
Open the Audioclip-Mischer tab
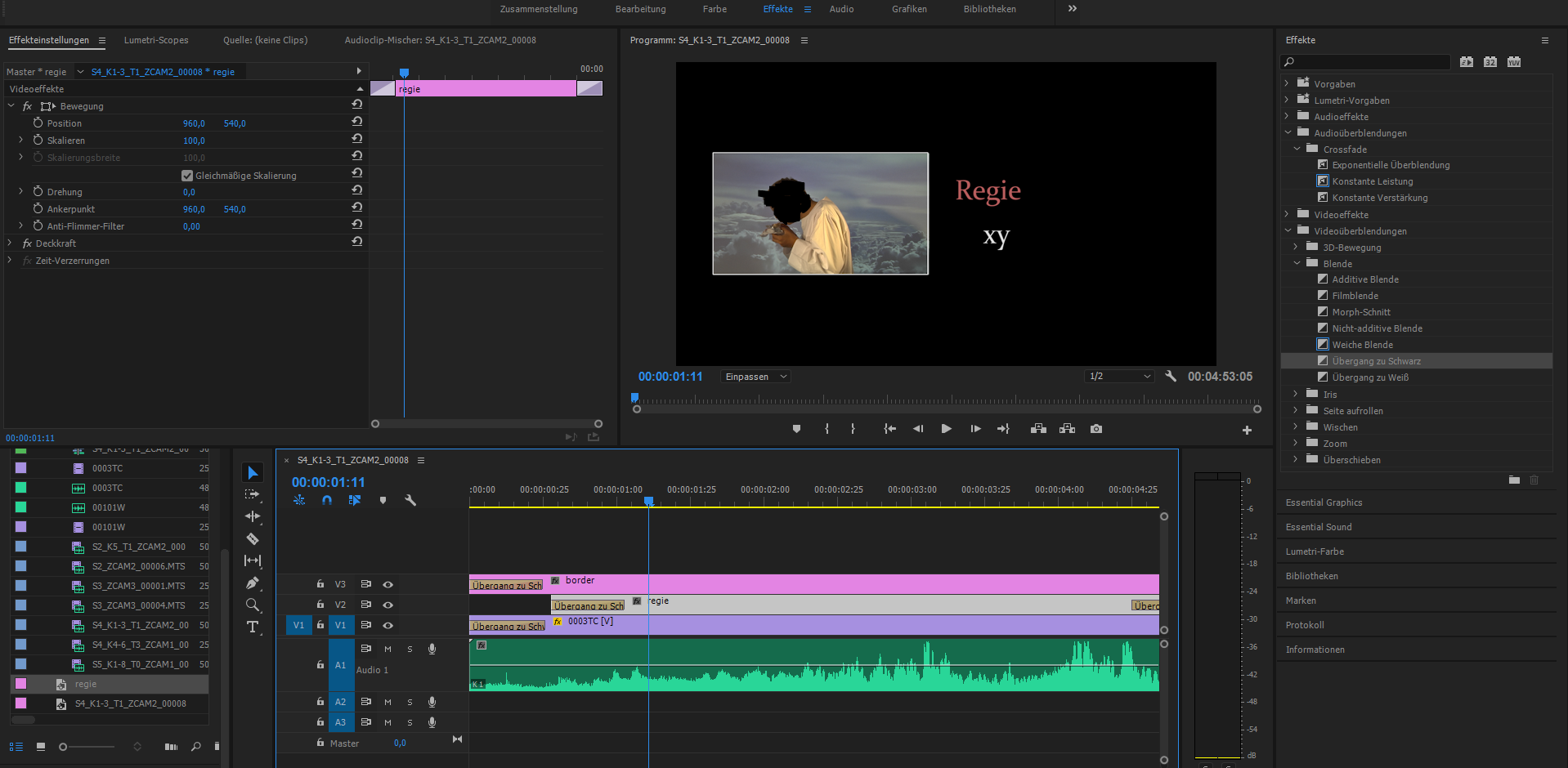pos(440,40)
